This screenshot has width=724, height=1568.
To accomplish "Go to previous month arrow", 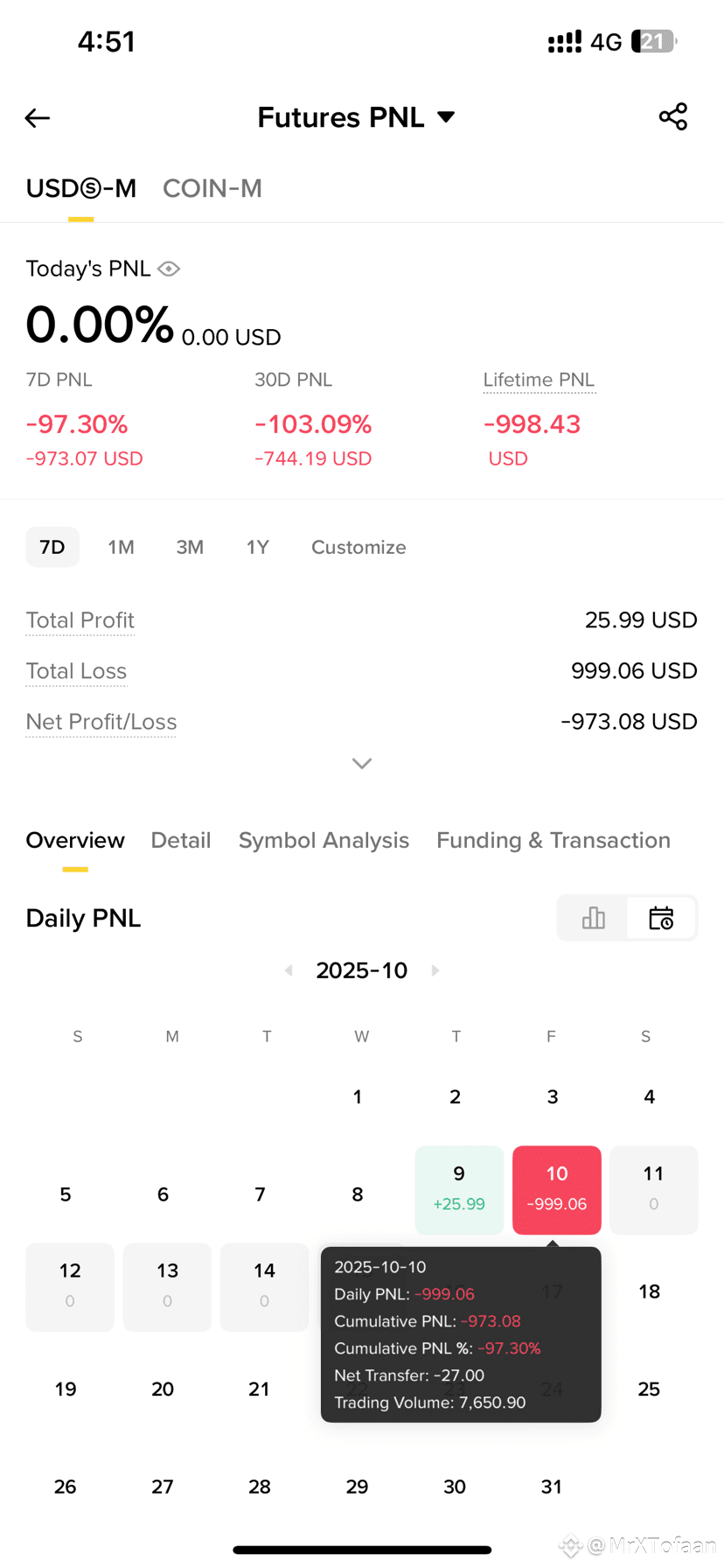I will tap(289, 970).
